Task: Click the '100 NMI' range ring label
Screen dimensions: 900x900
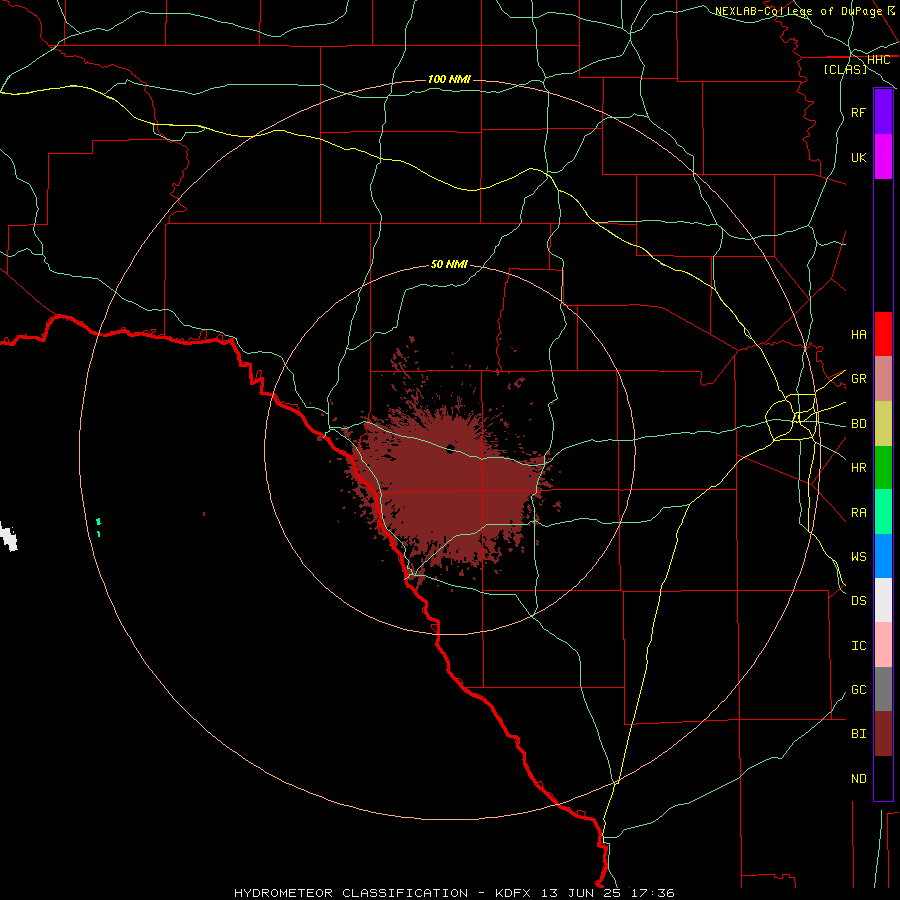Action: point(449,79)
